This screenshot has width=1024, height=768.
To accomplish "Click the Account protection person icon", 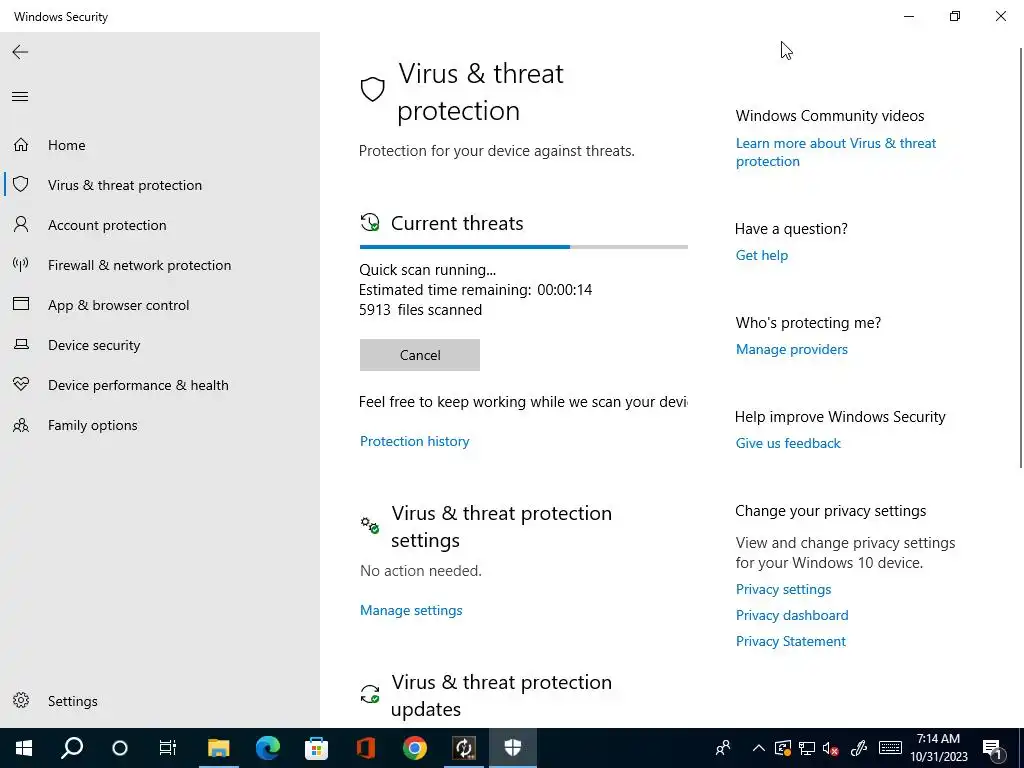I will tap(21, 225).
